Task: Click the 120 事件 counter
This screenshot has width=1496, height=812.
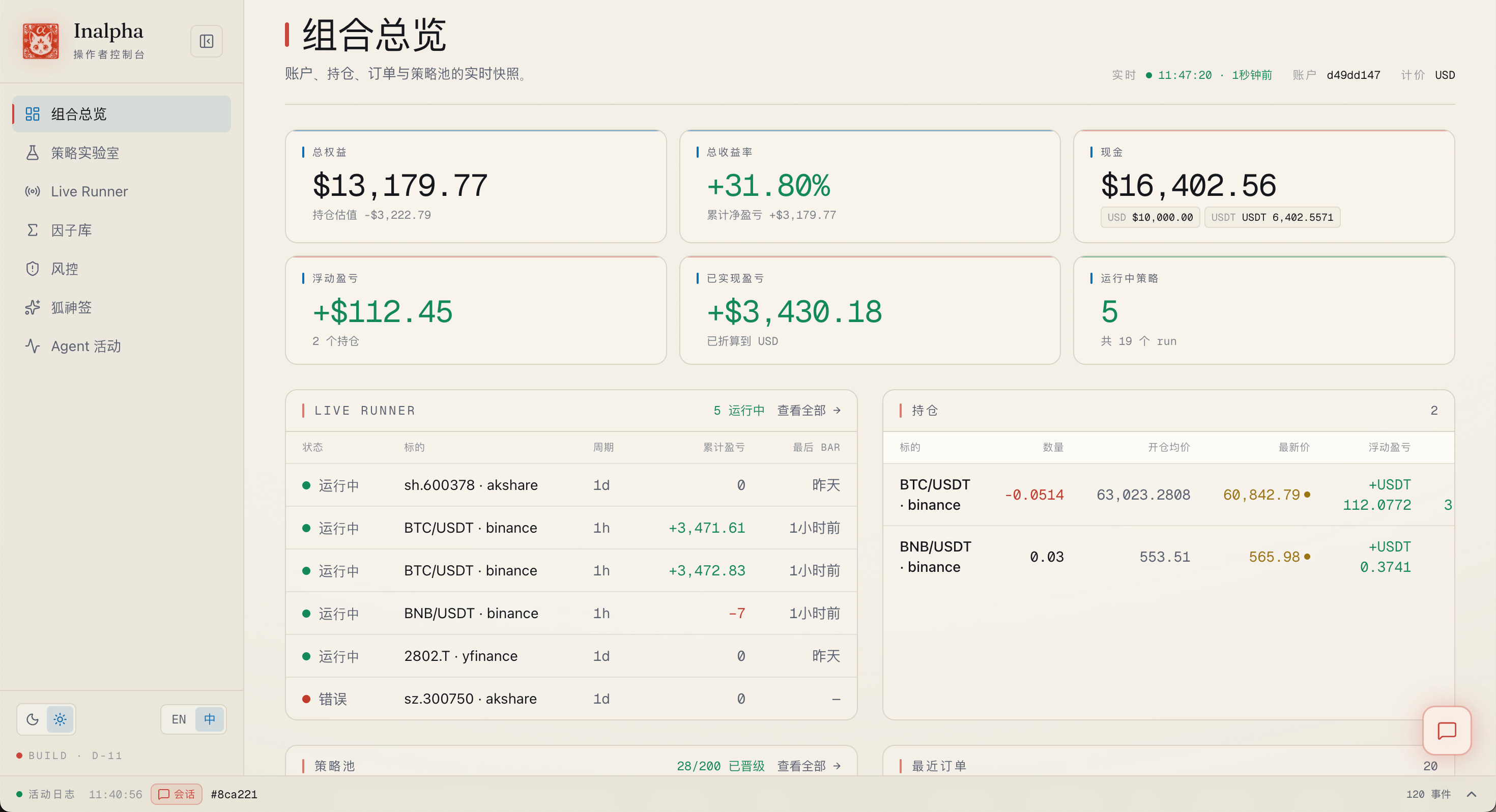Action: coord(1428,794)
